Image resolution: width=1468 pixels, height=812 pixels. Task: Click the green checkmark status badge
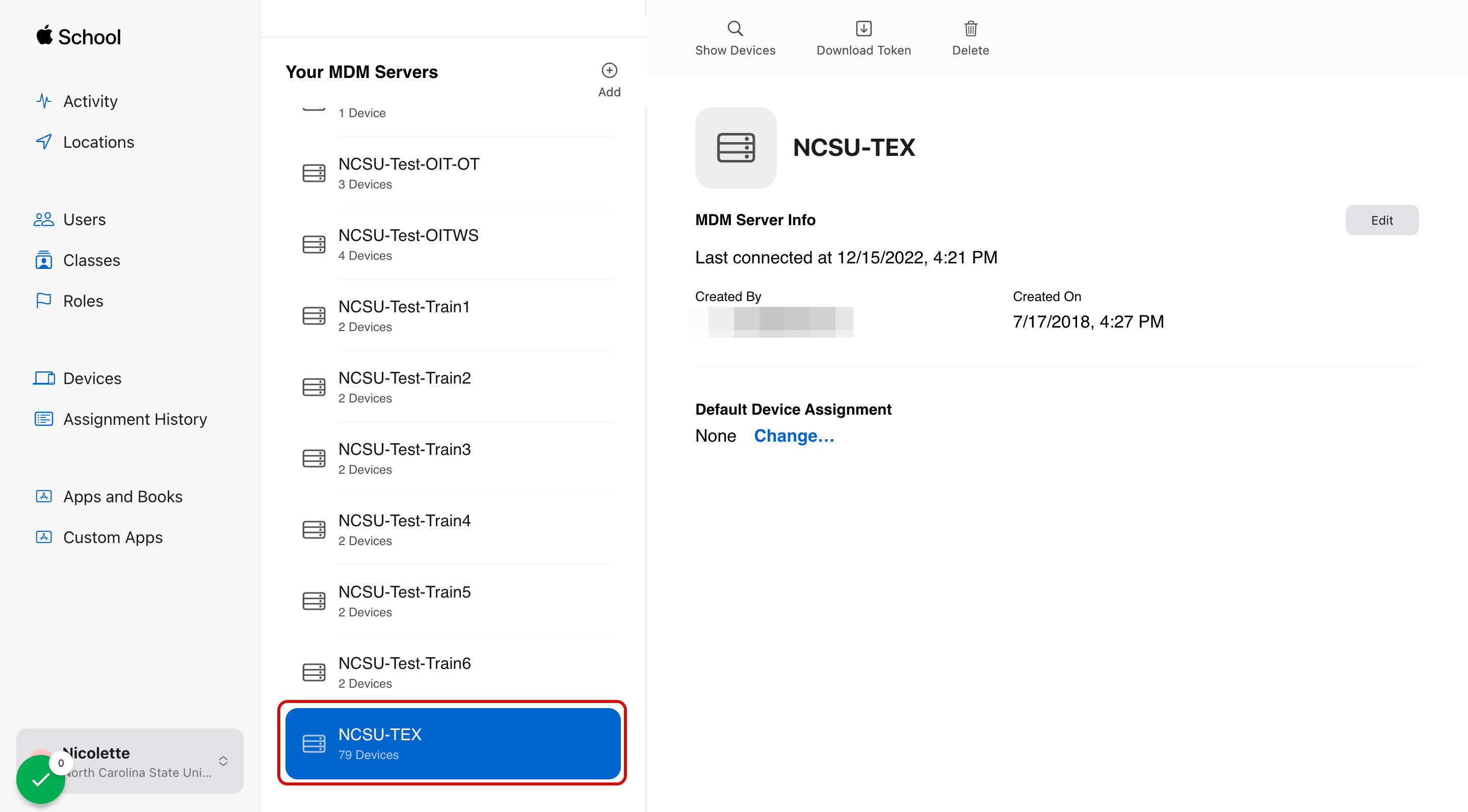40,779
